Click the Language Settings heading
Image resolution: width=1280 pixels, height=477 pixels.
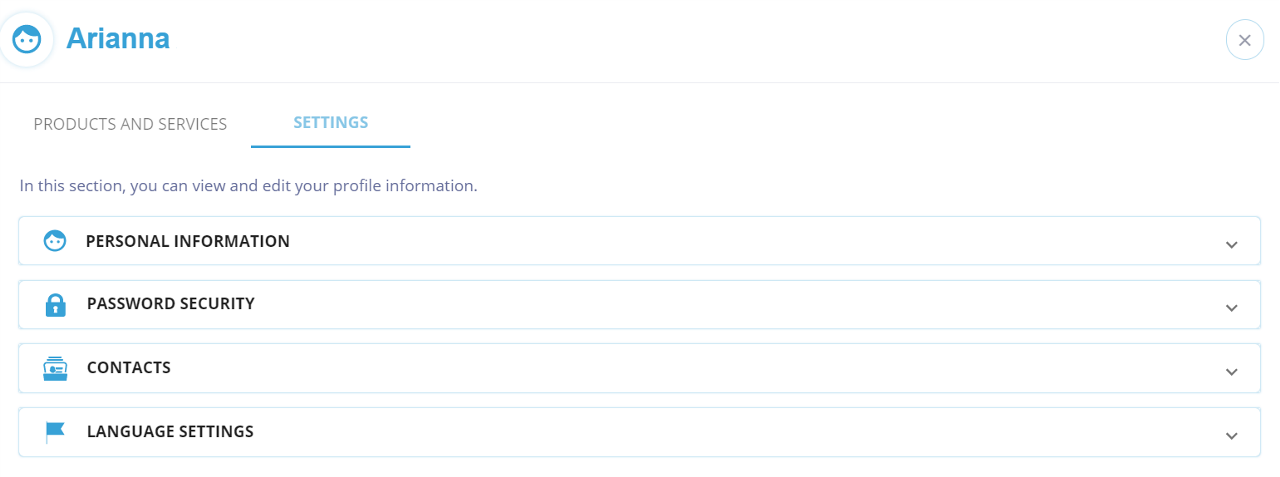point(170,432)
